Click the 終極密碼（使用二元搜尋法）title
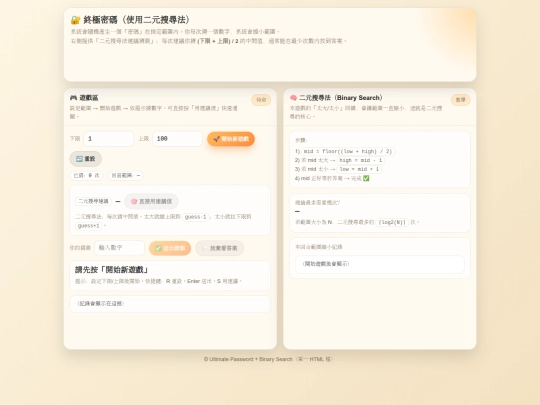540x405 pixels. pos(137,20)
